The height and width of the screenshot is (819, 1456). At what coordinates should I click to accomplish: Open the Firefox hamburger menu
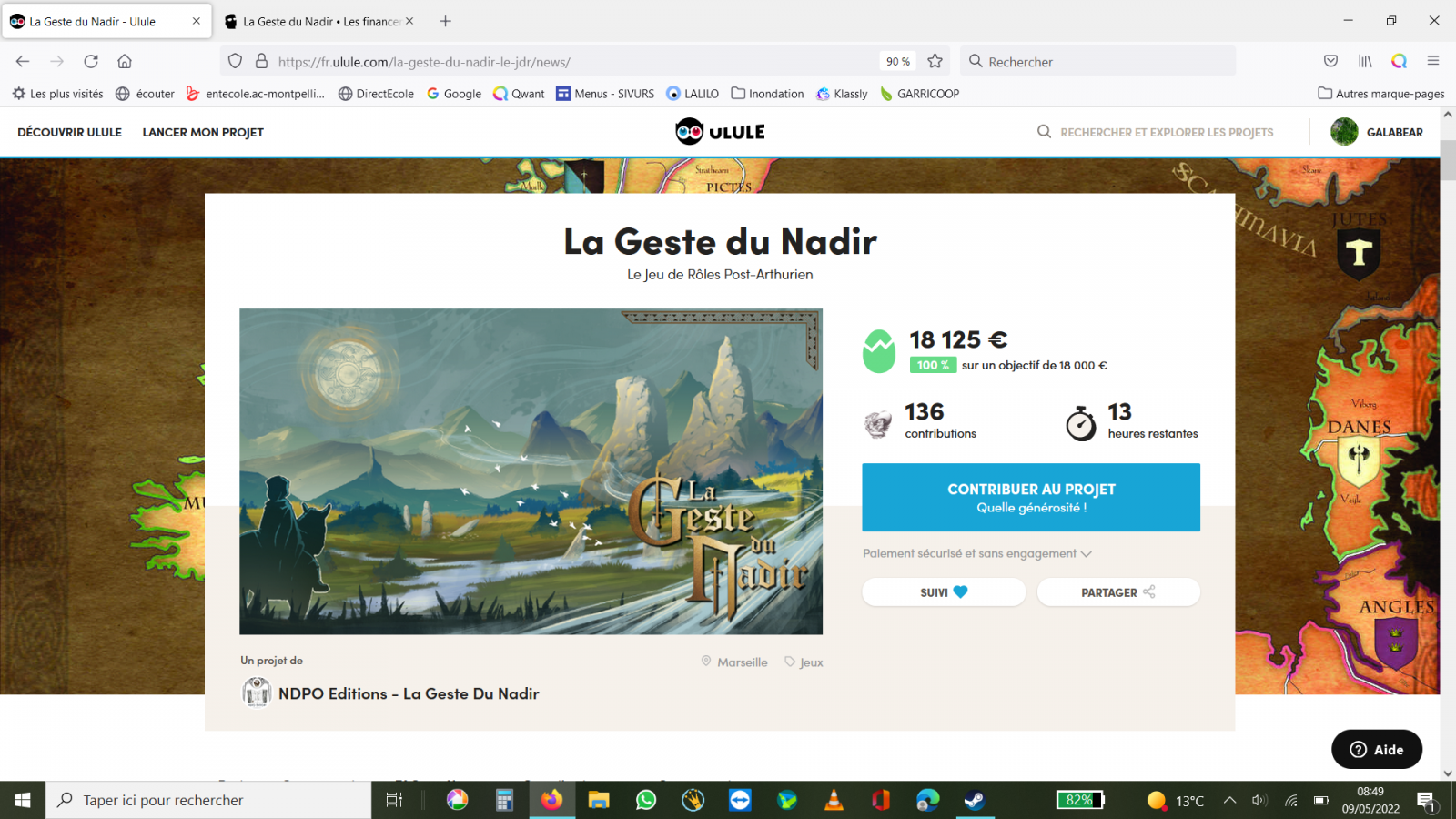pyautogui.click(x=1433, y=61)
